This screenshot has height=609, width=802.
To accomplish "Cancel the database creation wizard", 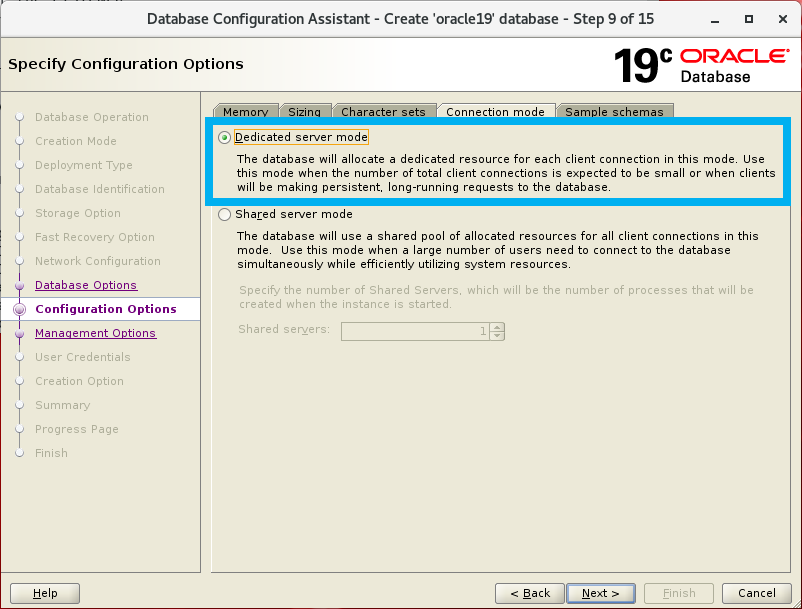I will (x=756, y=593).
